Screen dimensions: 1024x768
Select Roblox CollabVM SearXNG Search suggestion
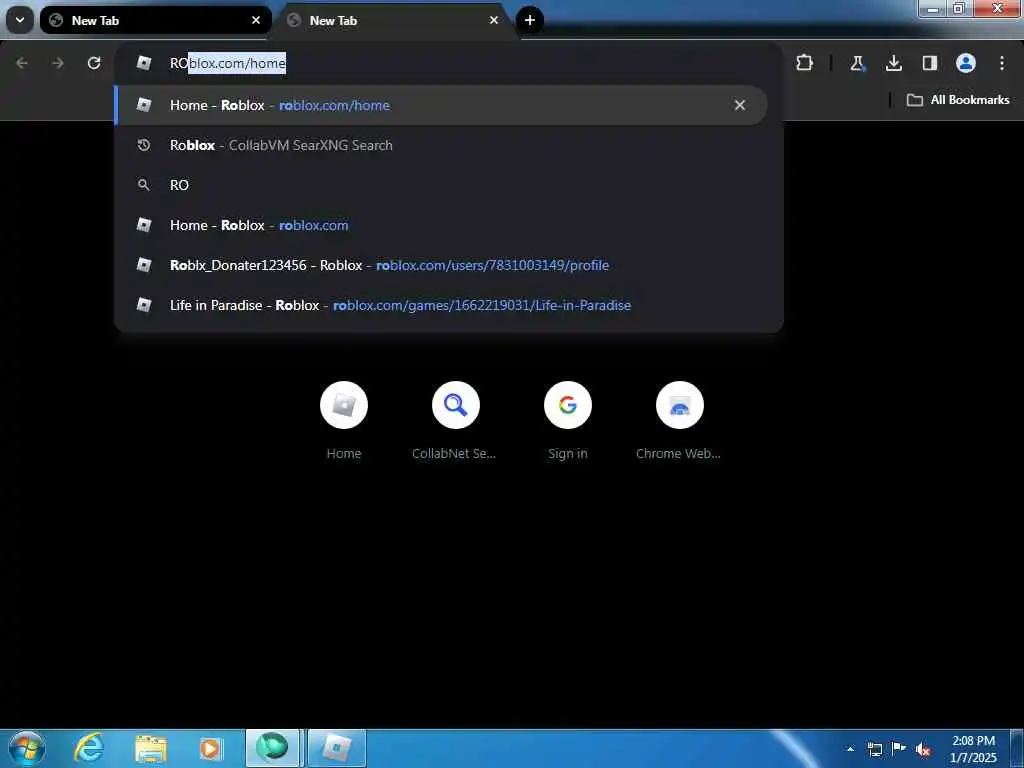440,145
